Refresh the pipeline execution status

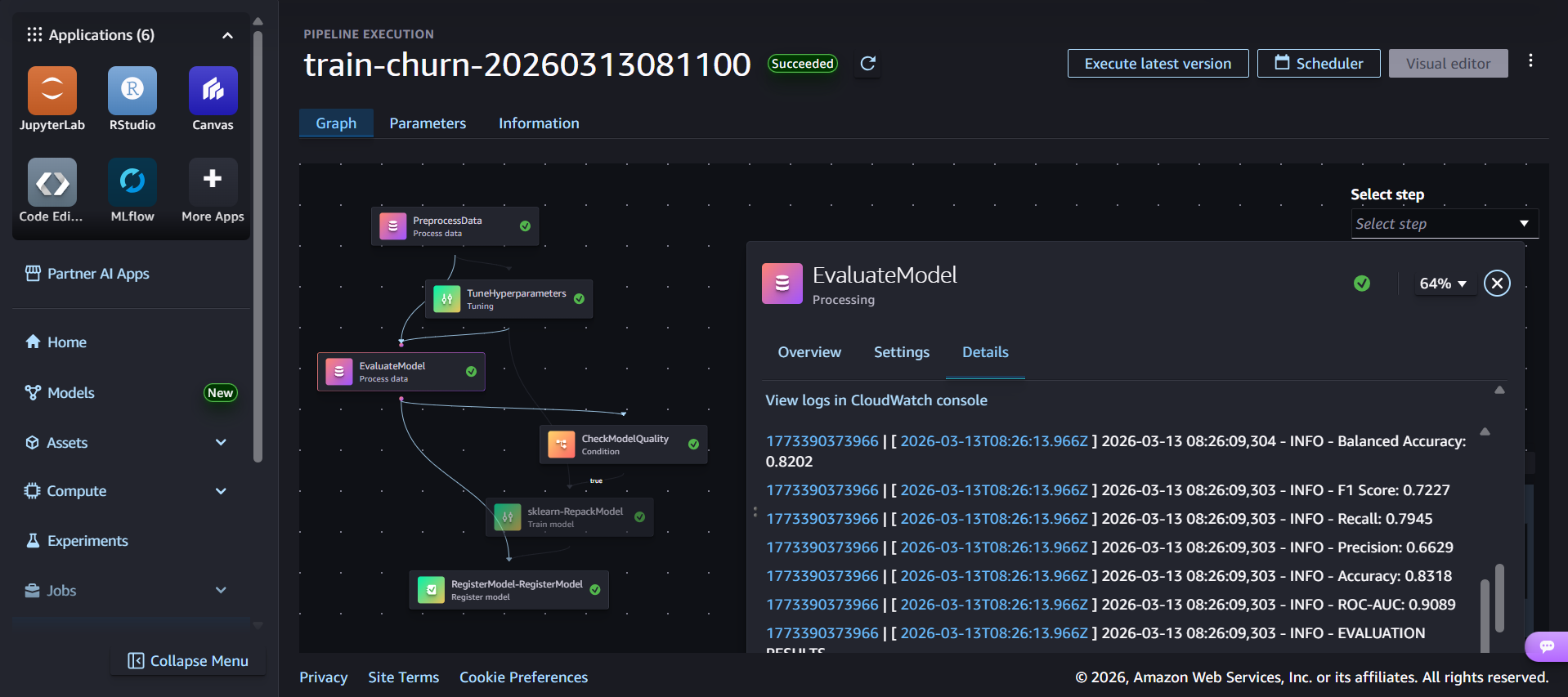[x=868, y=64]
